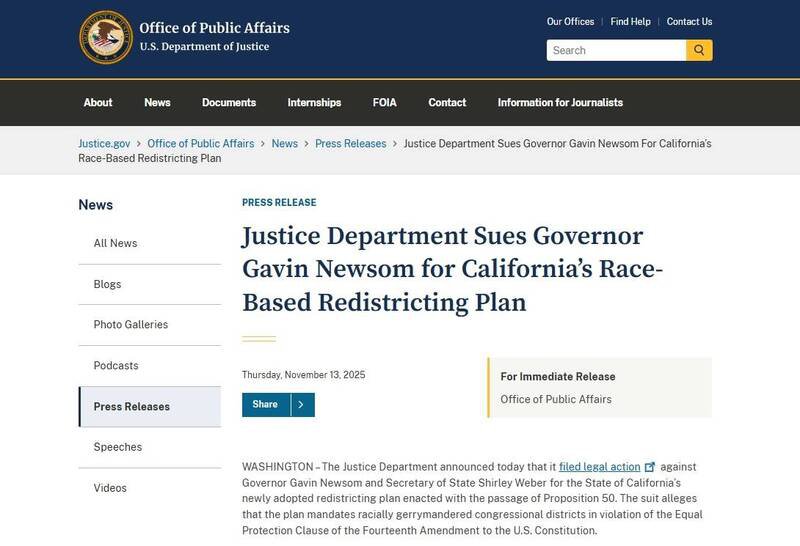The height and width of the screenshot is (546, 800).
Task: Click the magnifying glass search button
Action: (x=700, y=50)
